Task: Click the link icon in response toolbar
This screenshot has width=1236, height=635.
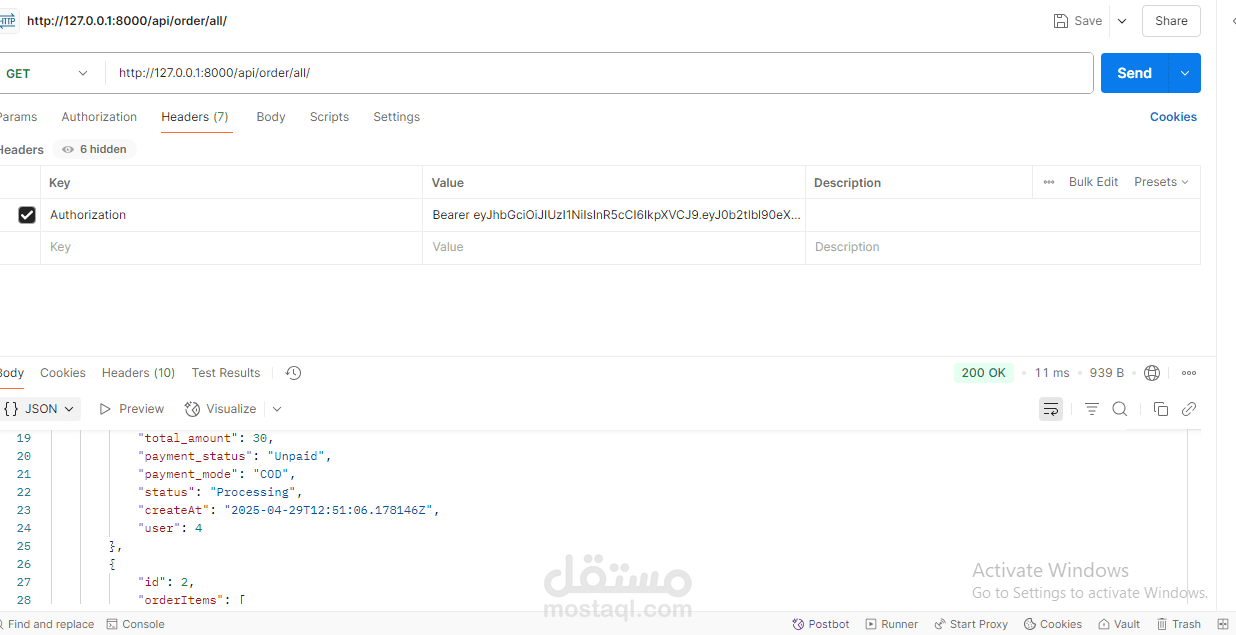Action: 1189,409
